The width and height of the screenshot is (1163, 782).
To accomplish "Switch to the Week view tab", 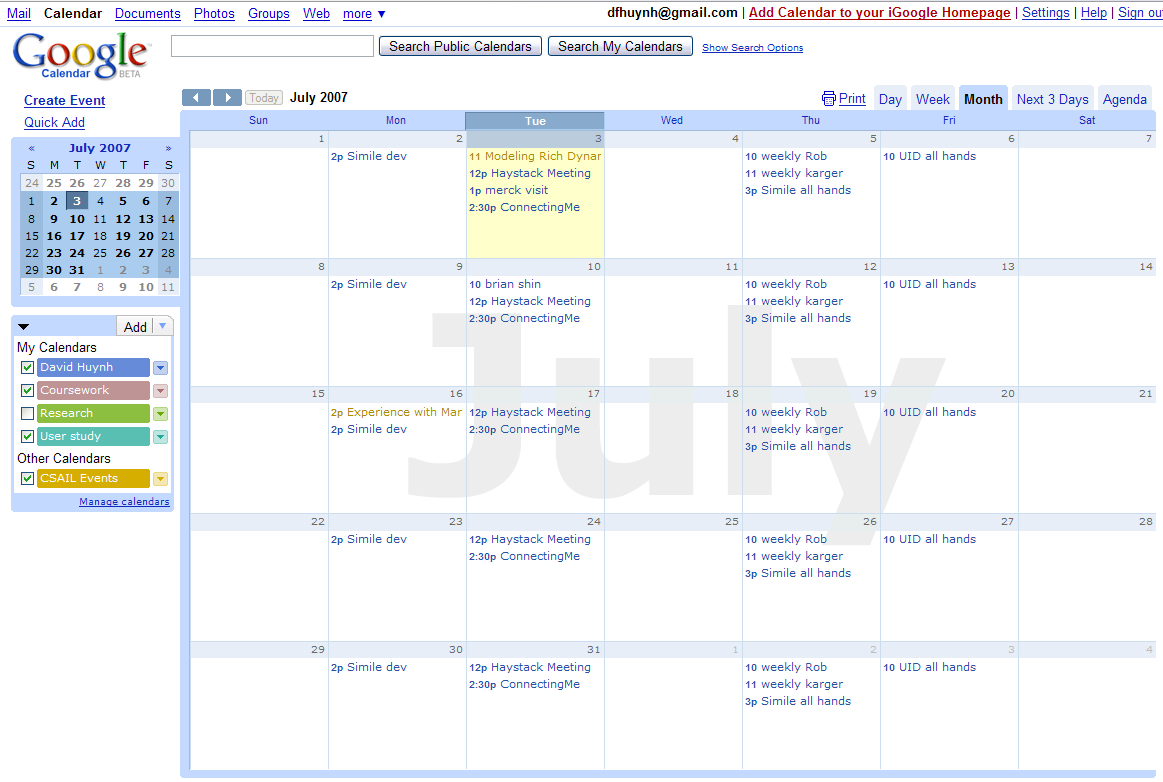I will point(932,99).
